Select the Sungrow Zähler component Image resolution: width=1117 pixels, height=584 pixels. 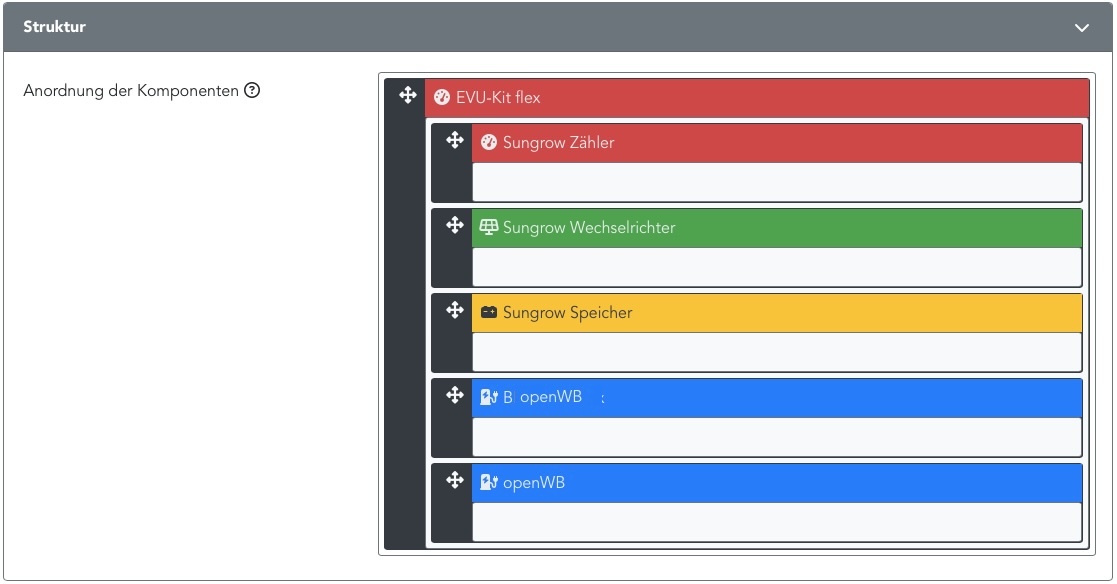coord(776,142)
